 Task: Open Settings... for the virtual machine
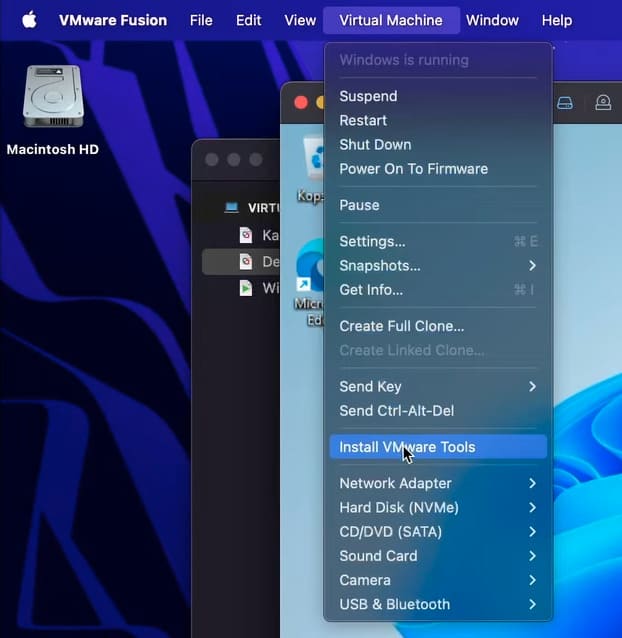click(372, 242)
